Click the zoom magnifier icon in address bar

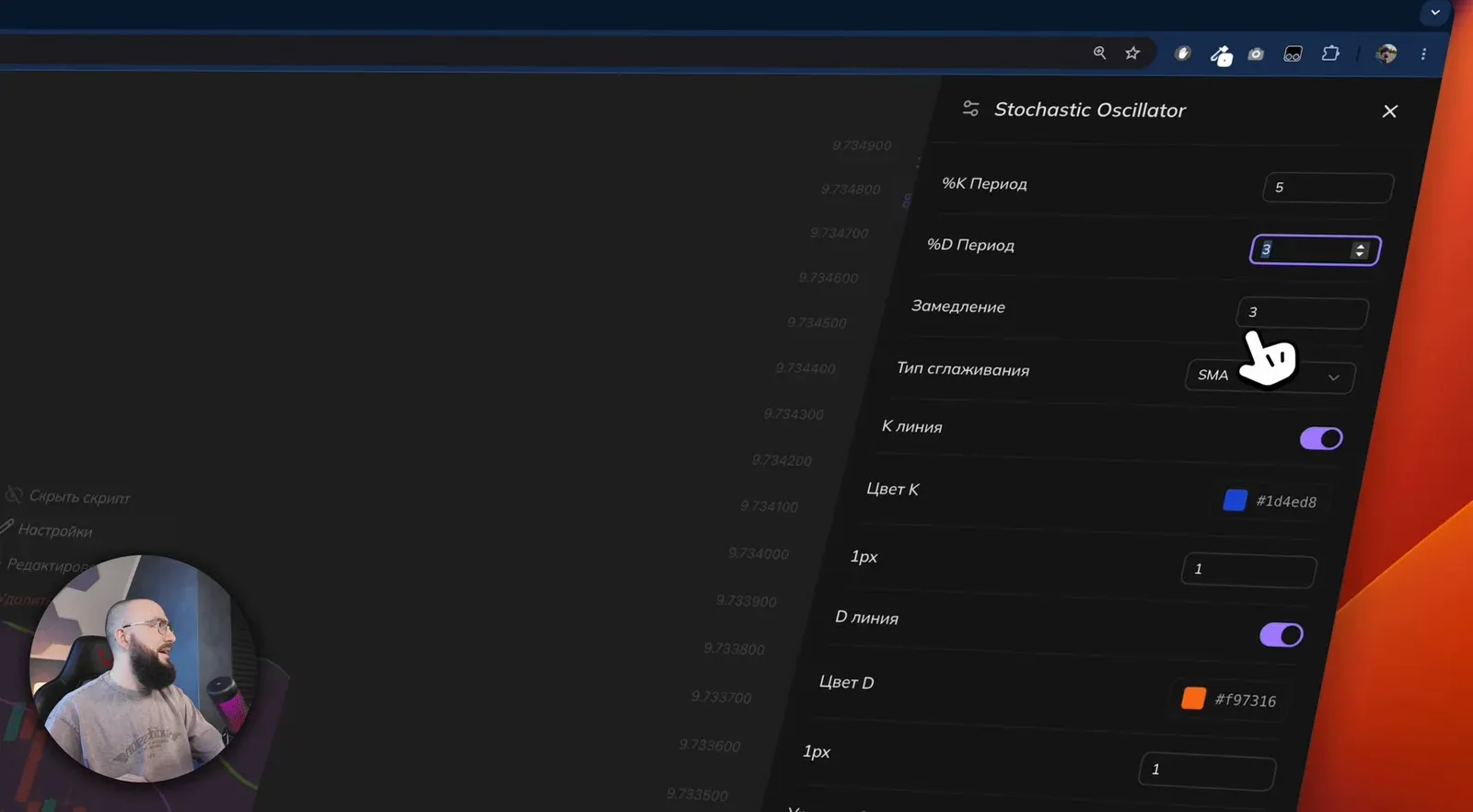pyautogui.click(x=1099, y=52)
